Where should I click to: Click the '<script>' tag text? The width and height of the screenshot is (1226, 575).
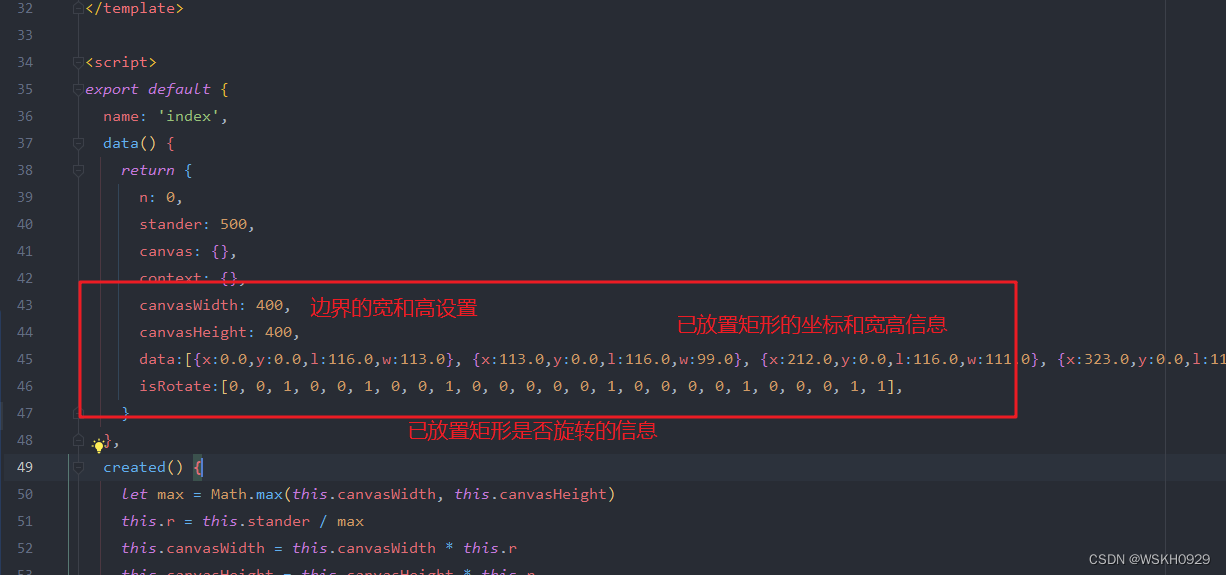[x=121, y=62]
